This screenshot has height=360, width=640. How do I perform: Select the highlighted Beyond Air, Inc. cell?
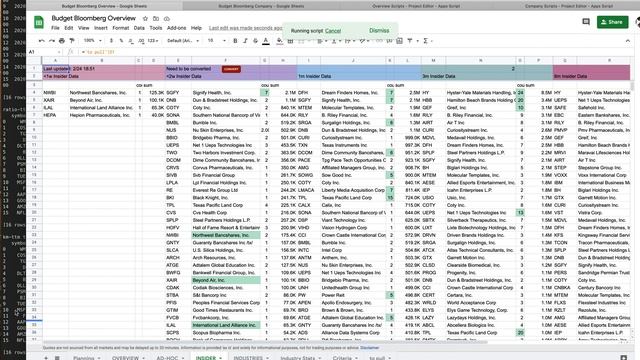click(x=226, y=280)
